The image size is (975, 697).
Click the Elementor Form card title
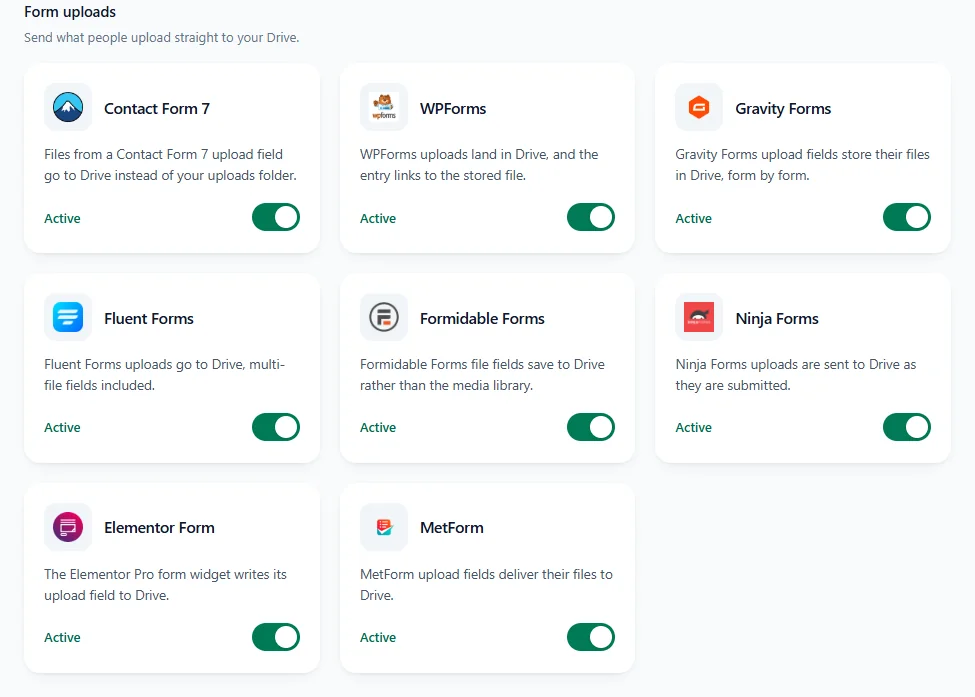[159, 528]
